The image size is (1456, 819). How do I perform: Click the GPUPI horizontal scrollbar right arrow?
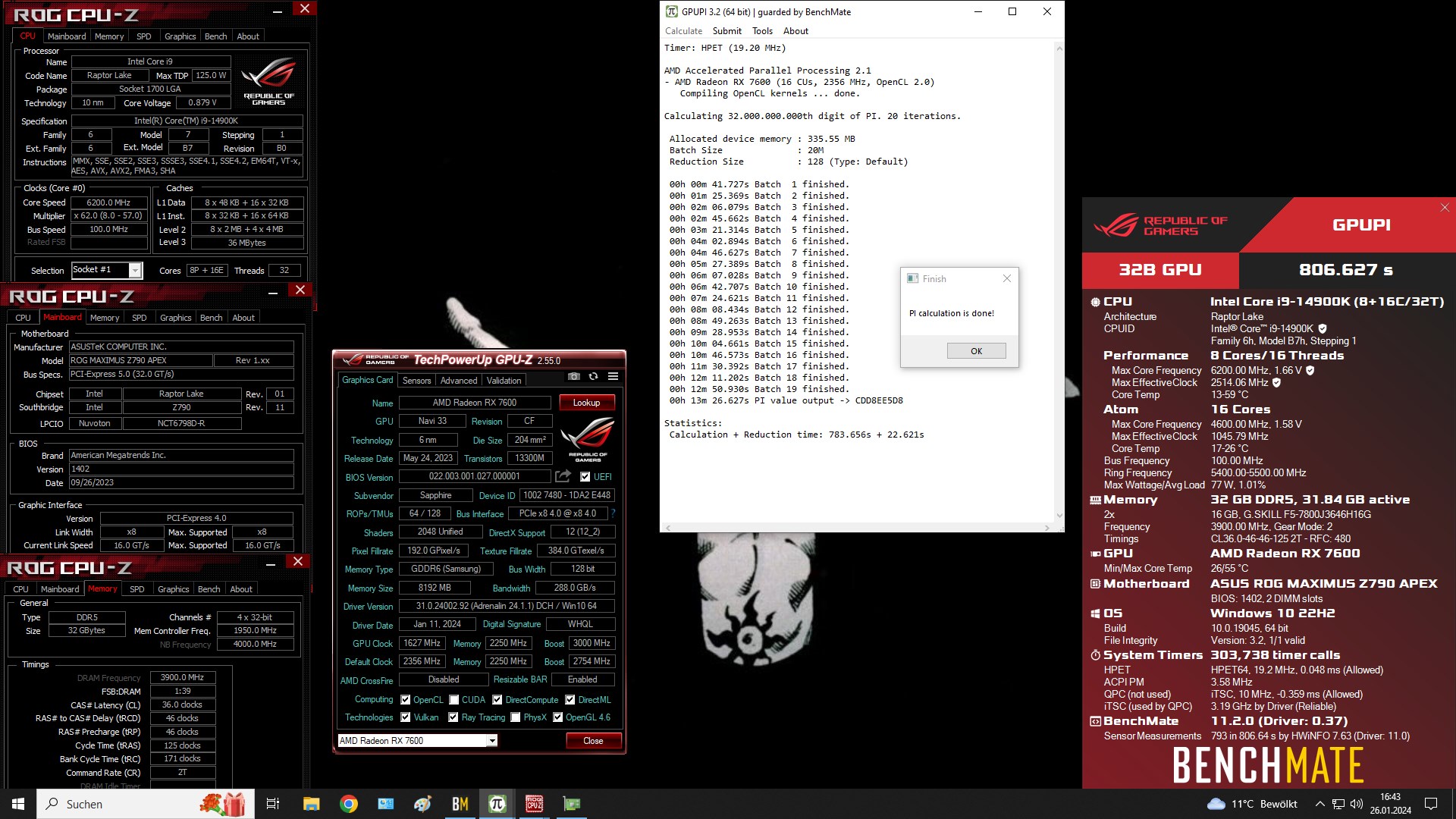[x=1047, y=527]
